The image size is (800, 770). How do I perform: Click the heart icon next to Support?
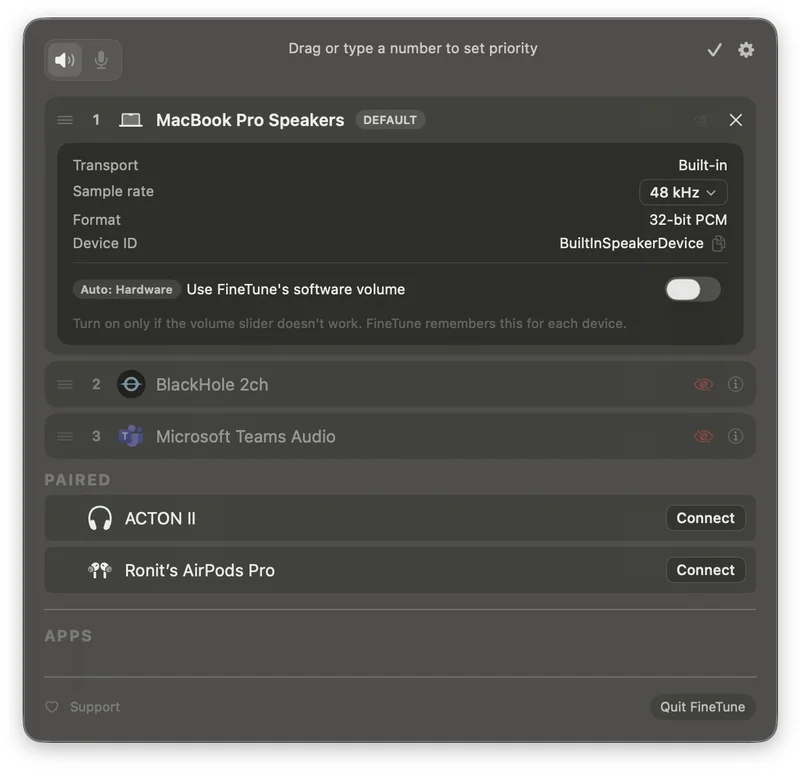pyautogui.click(x=52, y=707)
